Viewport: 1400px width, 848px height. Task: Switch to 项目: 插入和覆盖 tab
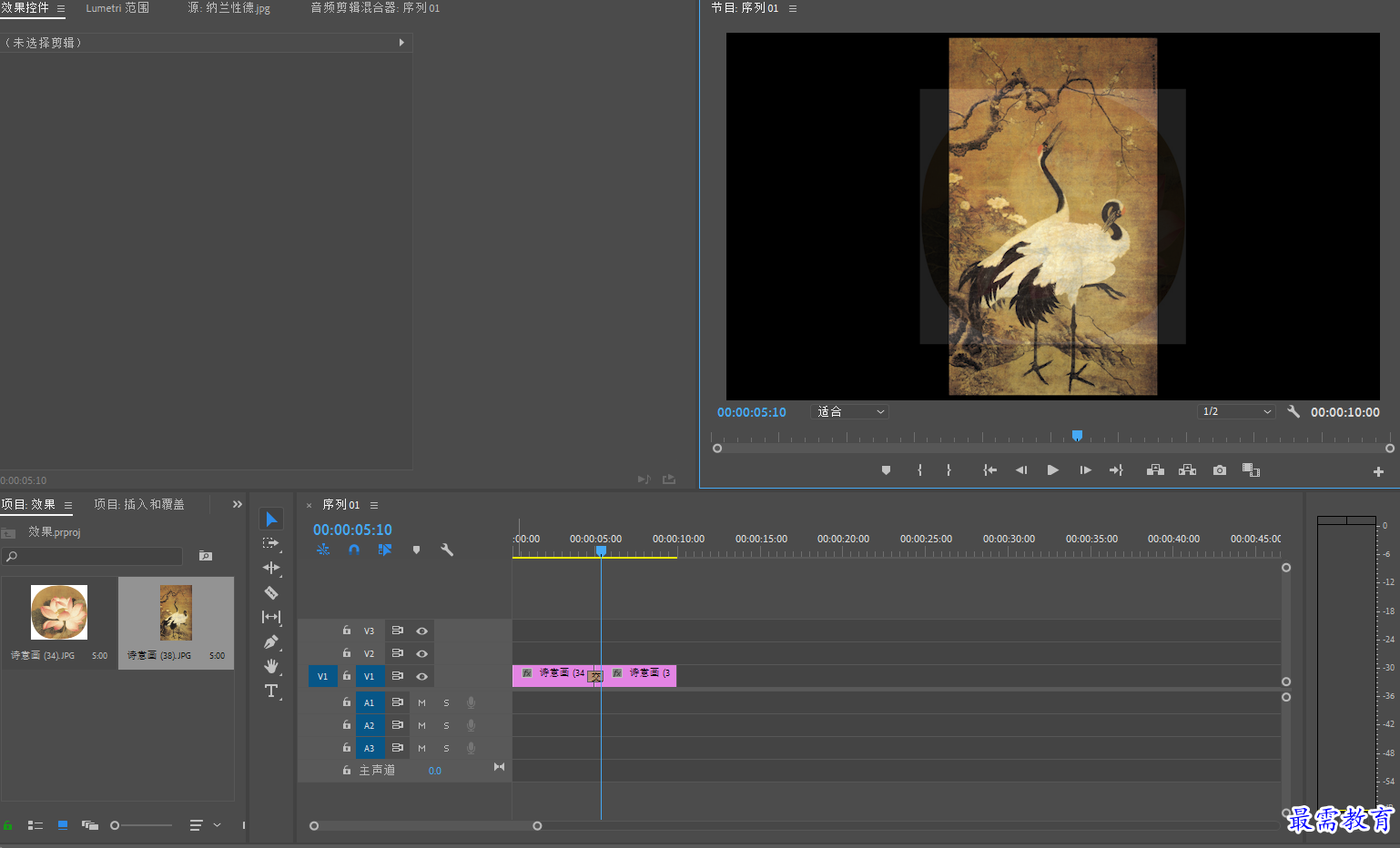click(139, 504)
